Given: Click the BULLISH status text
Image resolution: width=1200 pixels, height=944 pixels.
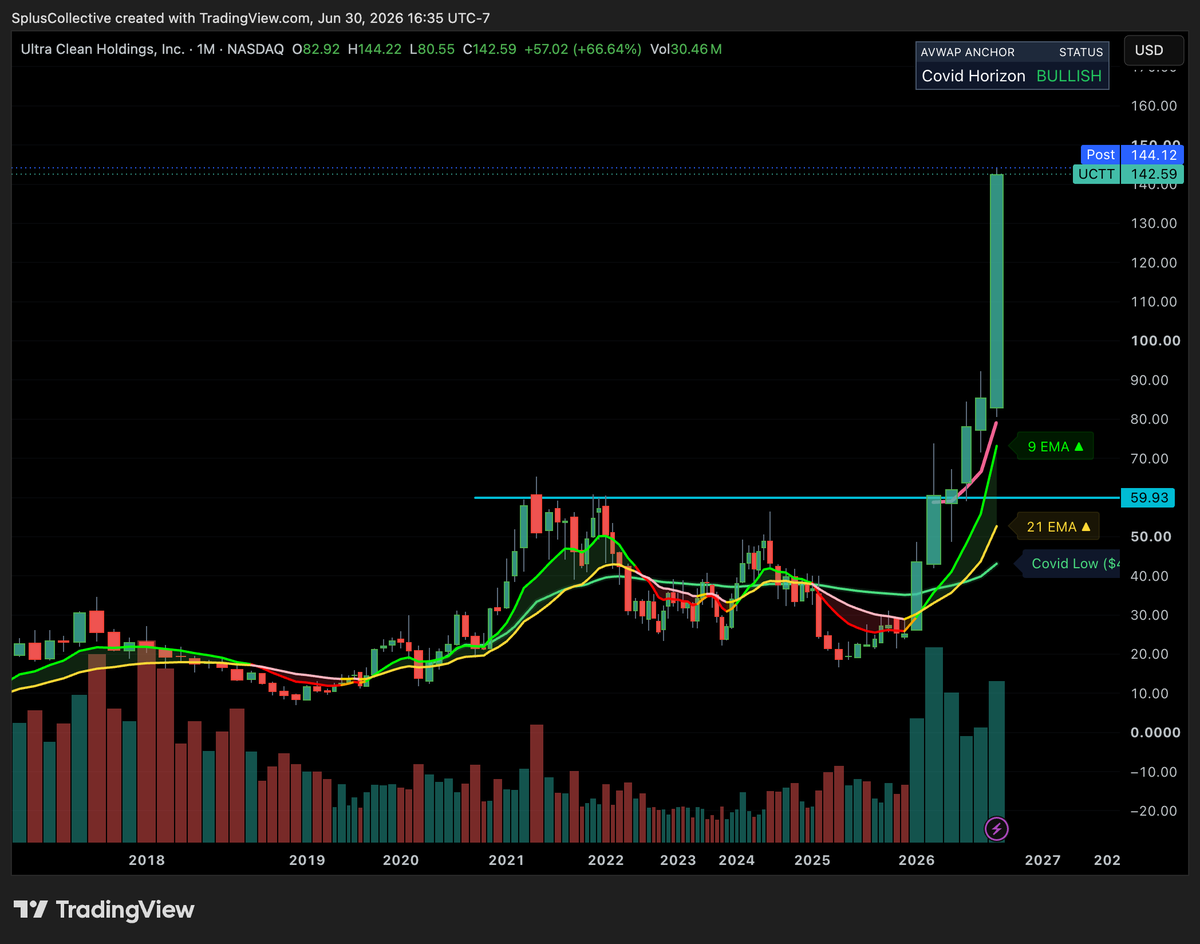Looking at the screenshot, I should pos(1068,76).
